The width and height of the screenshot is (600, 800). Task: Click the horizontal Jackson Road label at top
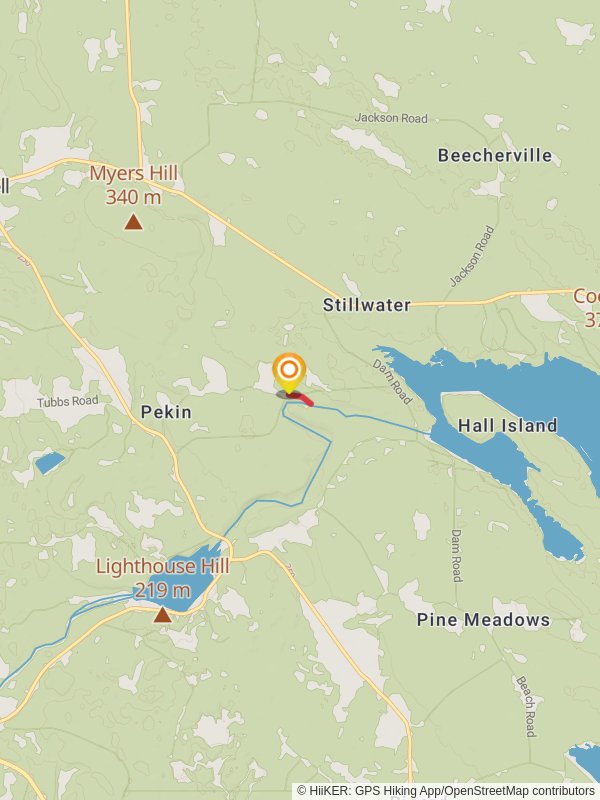(x=391, y=118)
